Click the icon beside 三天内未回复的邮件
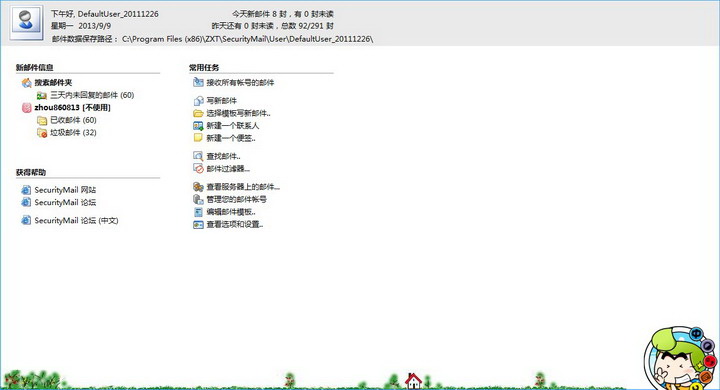Image resolution: width=720 pixels, height=390 pixels. [42, 95]
